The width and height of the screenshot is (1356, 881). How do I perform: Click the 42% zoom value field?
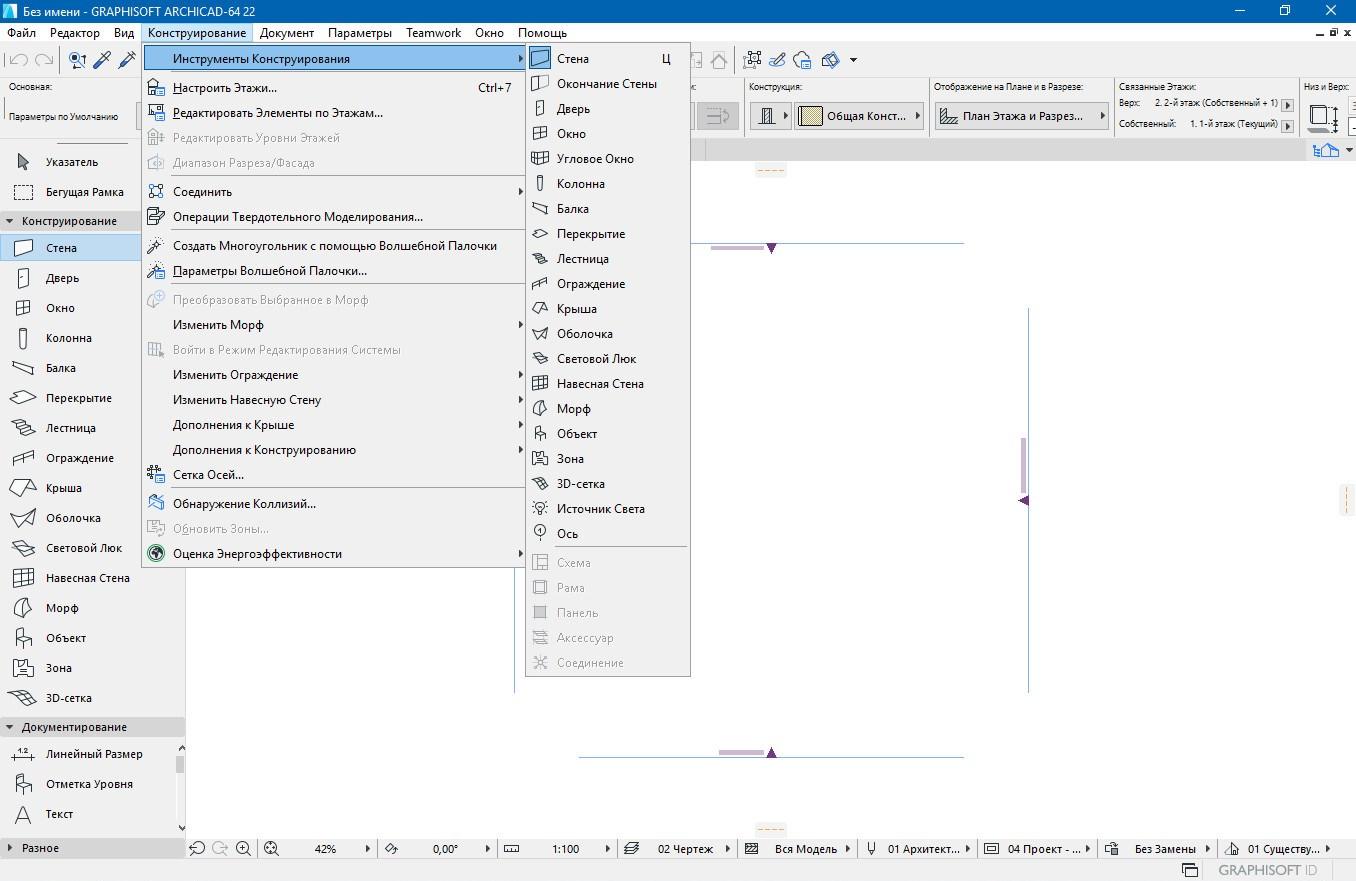tap(325, 849)
